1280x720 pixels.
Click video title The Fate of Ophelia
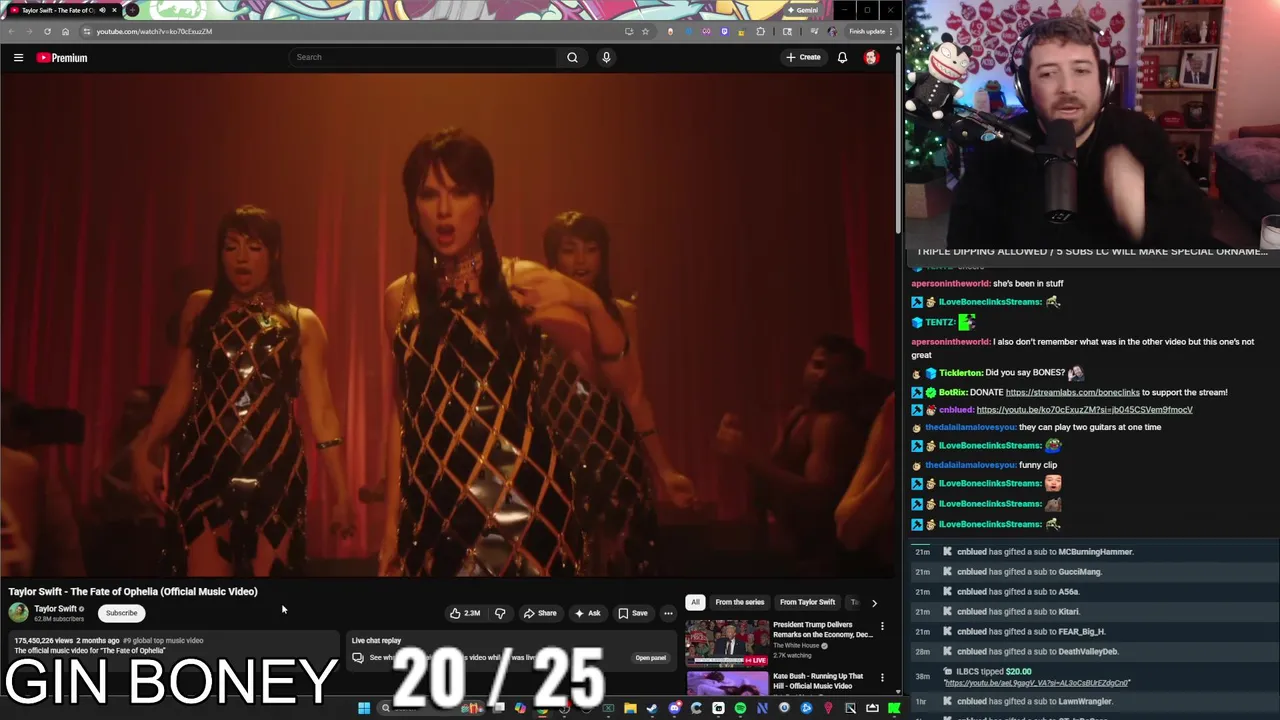coord(133,591)
